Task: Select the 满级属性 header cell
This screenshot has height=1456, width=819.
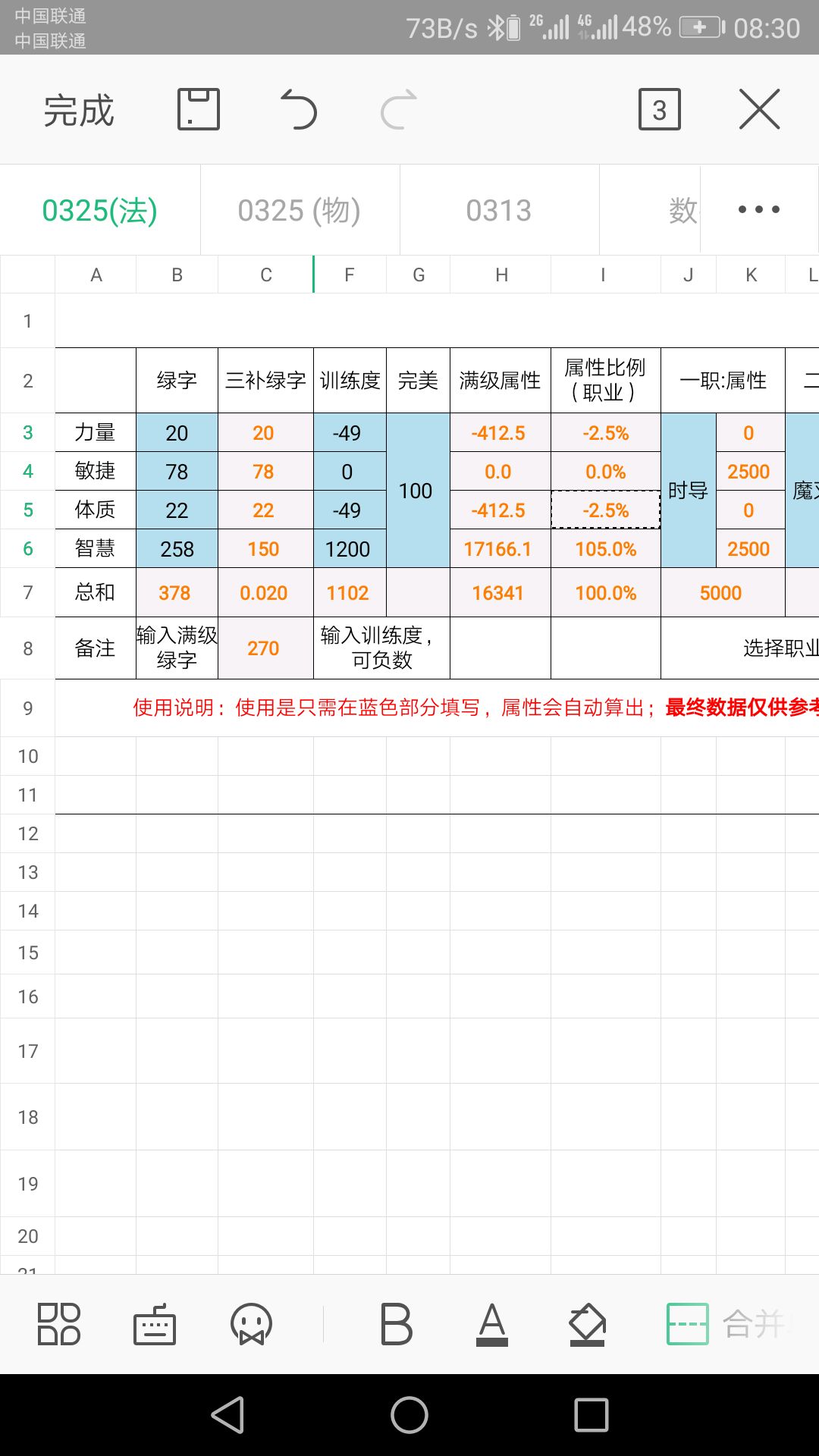Action: pos(500,381)
